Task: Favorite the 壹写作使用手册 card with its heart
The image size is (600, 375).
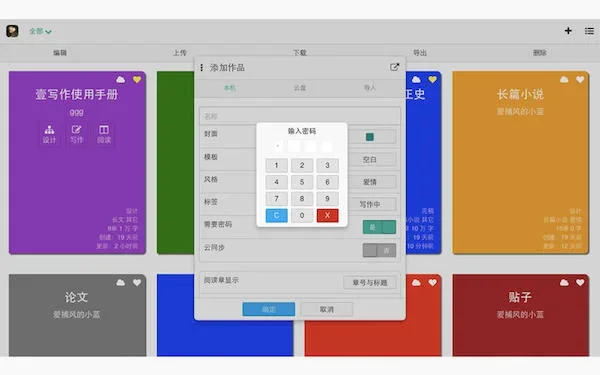Action: 137,80
